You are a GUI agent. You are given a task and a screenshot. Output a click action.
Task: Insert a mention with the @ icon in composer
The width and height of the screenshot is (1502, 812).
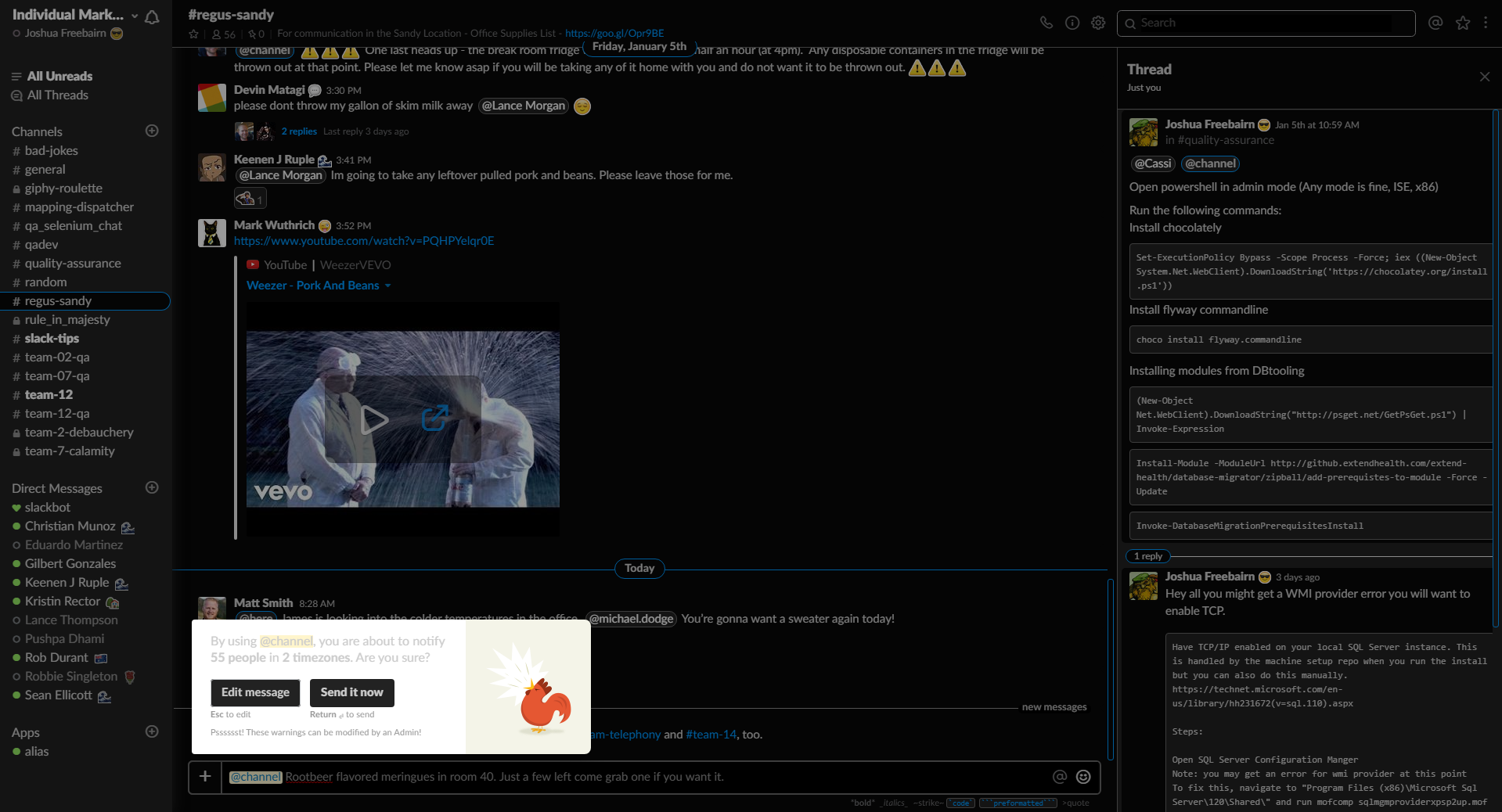coord(1060,777)
